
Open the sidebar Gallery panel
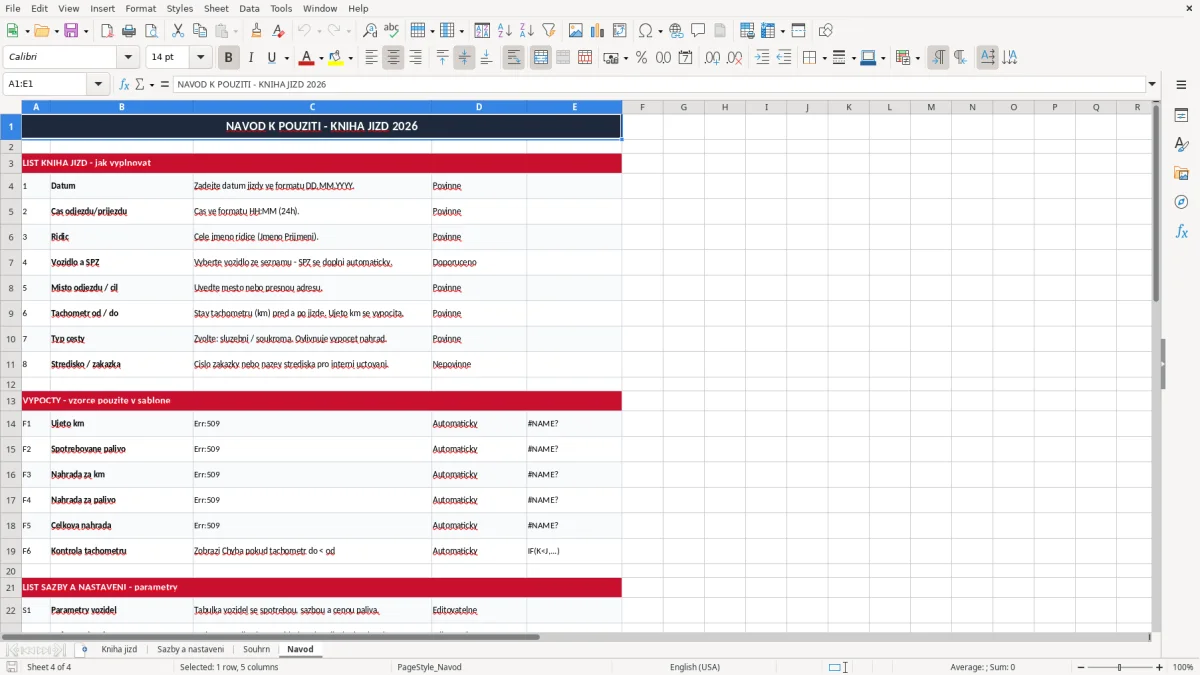coord(1181,173)
